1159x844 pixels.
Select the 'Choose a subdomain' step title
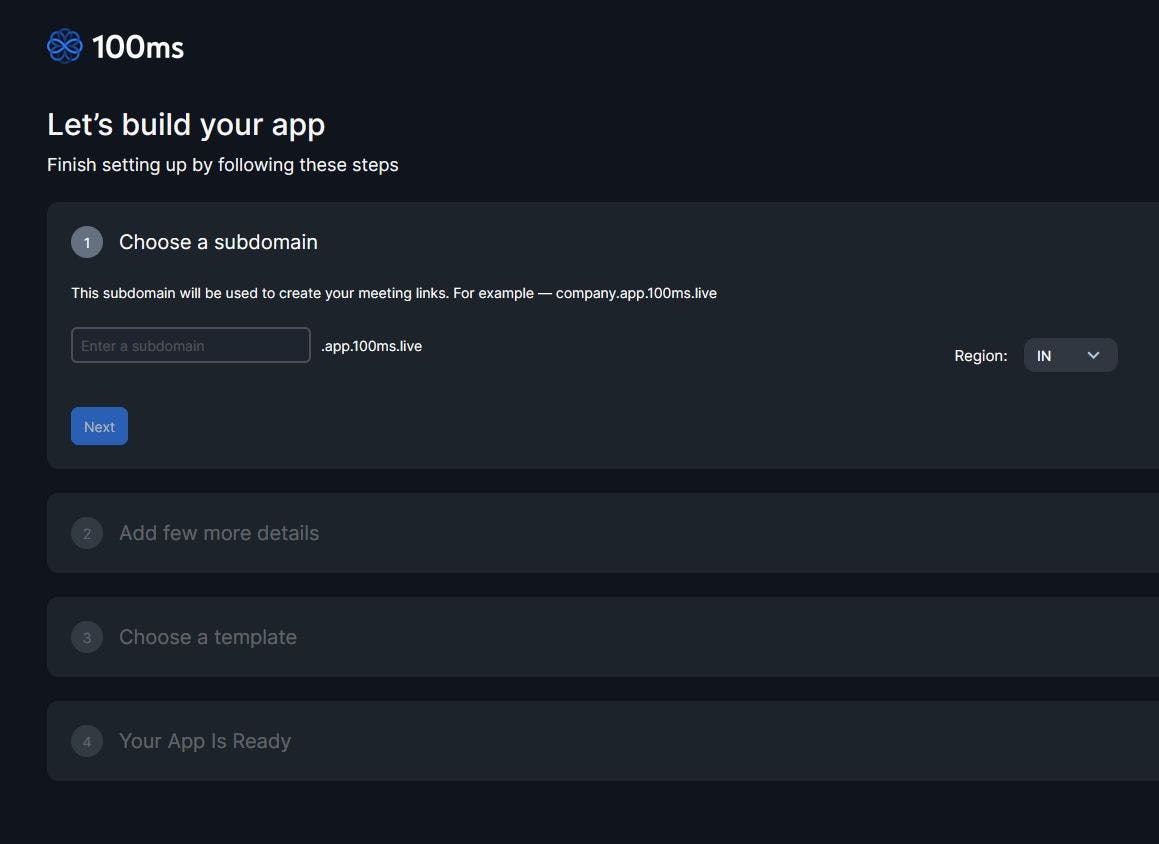click(218, 242)
